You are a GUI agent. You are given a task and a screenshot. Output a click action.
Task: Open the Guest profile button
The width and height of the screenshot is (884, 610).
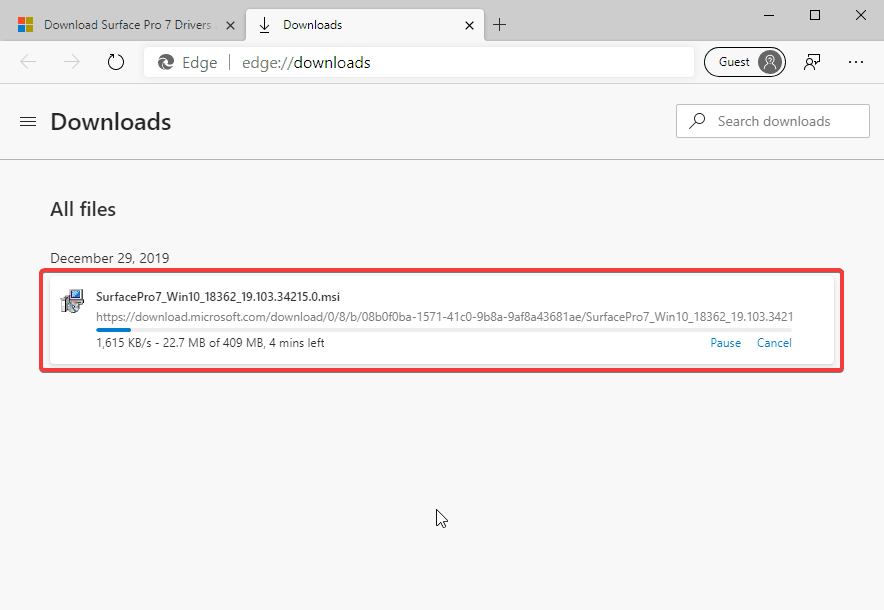[x=745, y=62]
